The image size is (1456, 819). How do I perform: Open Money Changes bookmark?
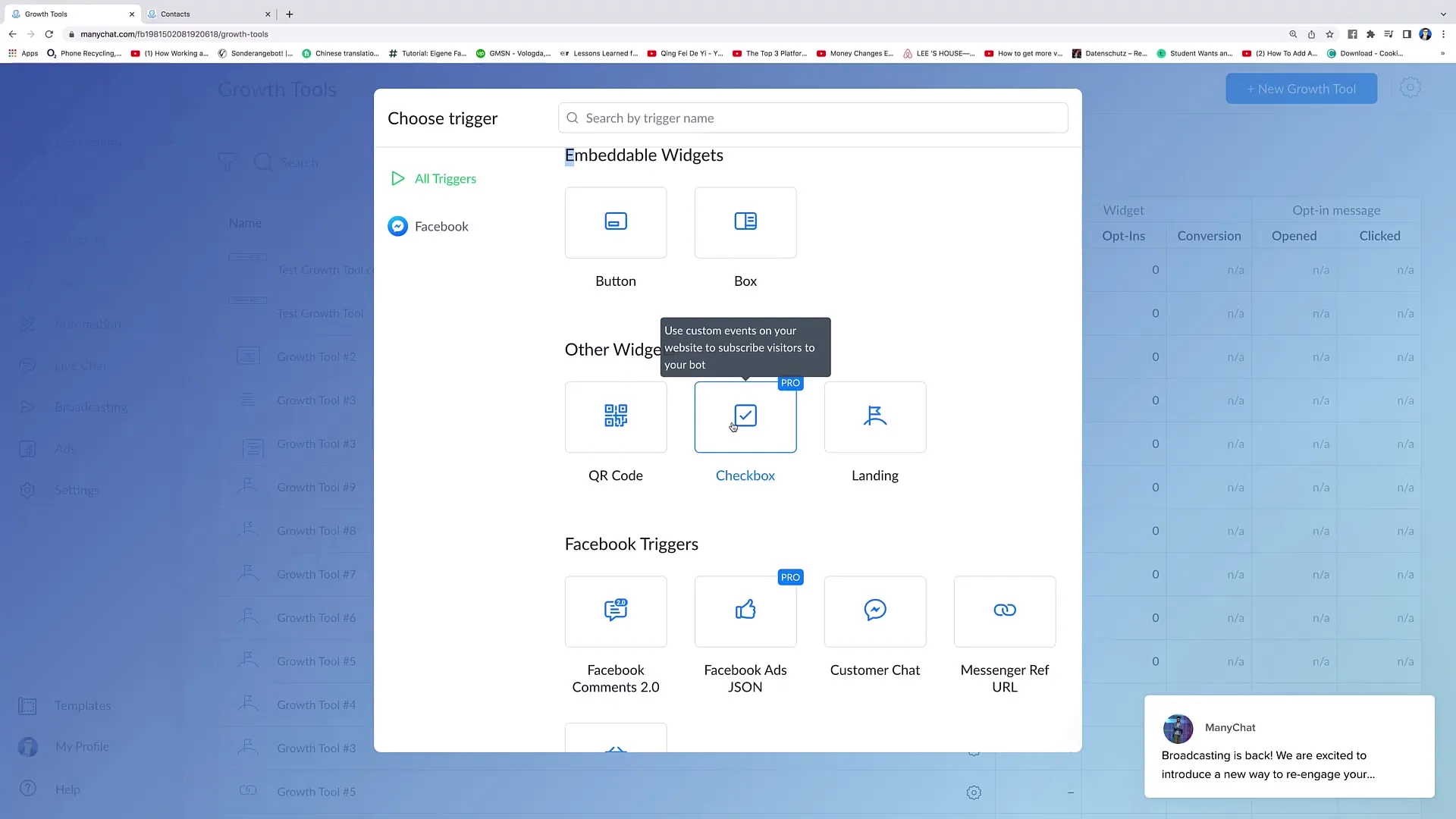pyautogui.click(x=855, y=54)
